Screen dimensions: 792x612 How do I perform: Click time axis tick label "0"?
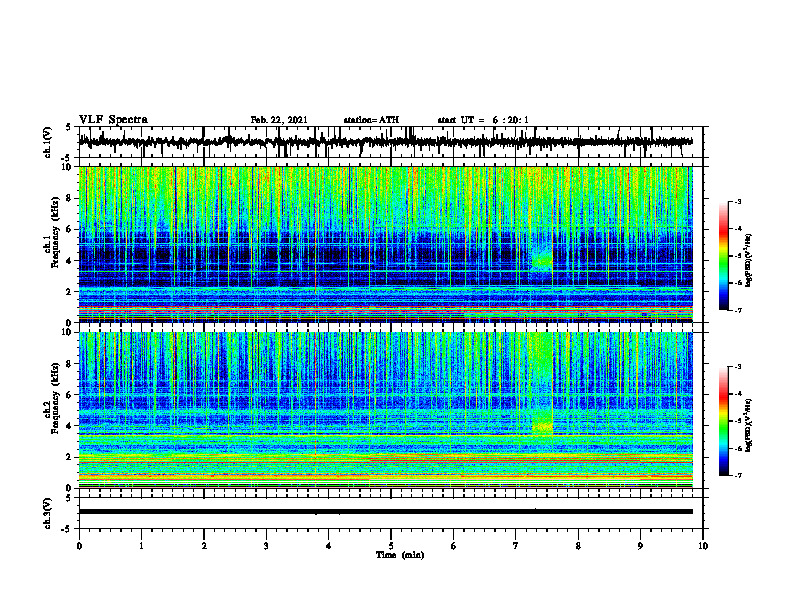pos(79,546)
